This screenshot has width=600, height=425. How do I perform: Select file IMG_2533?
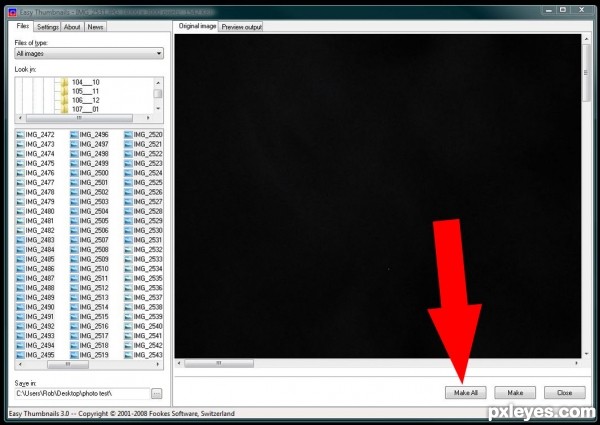click(x=148, y=259)
